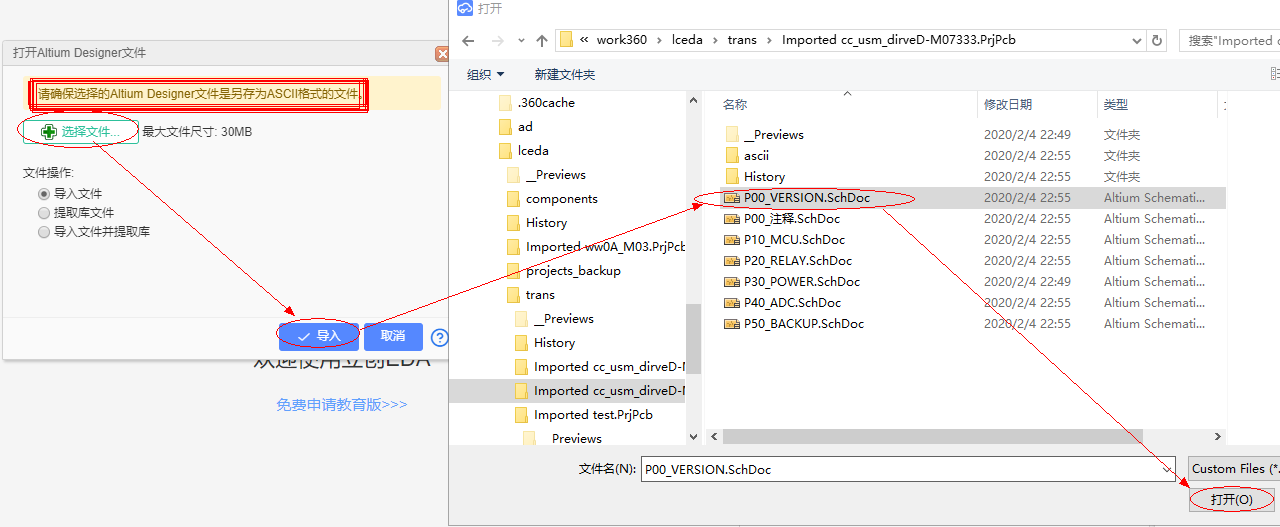Select components folder in the navigation tree
1280x527 pixels.
coord(562,198)
